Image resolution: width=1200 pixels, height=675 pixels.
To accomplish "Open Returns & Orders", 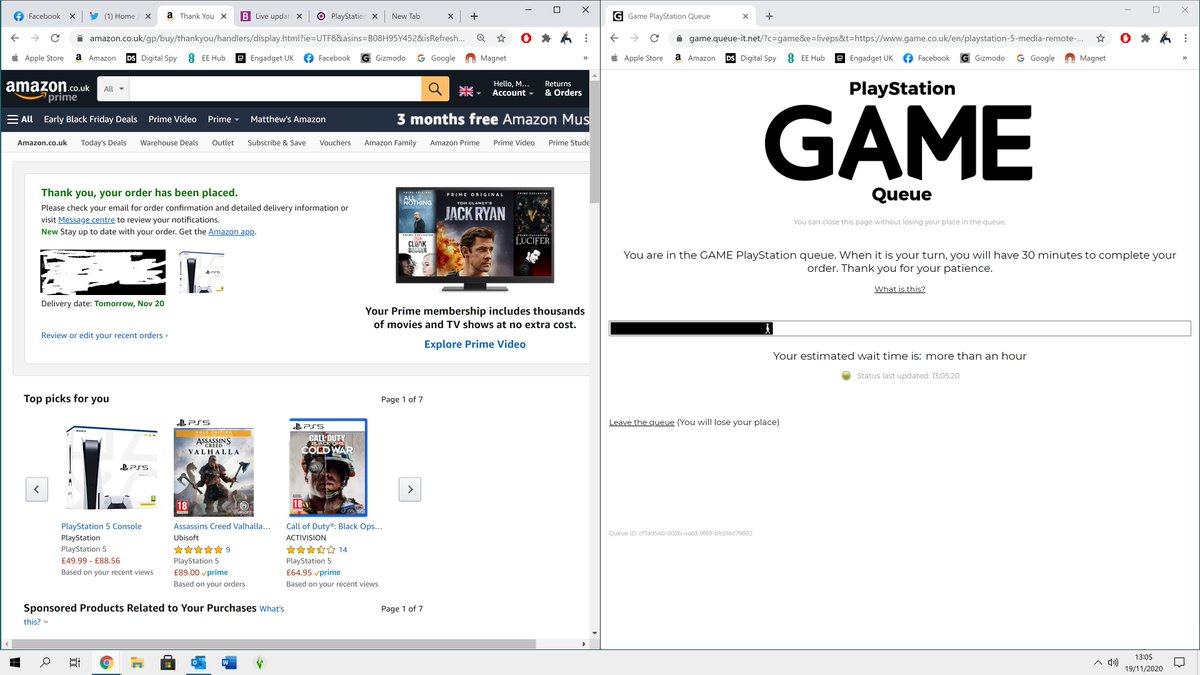I will click(563, 88).
